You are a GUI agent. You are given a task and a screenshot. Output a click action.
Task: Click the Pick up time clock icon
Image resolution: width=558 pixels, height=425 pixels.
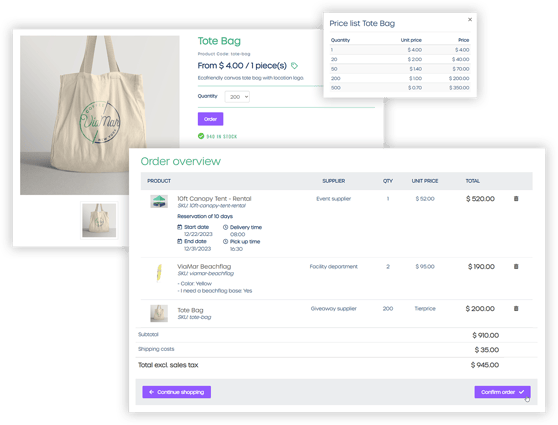click(225, 241)
